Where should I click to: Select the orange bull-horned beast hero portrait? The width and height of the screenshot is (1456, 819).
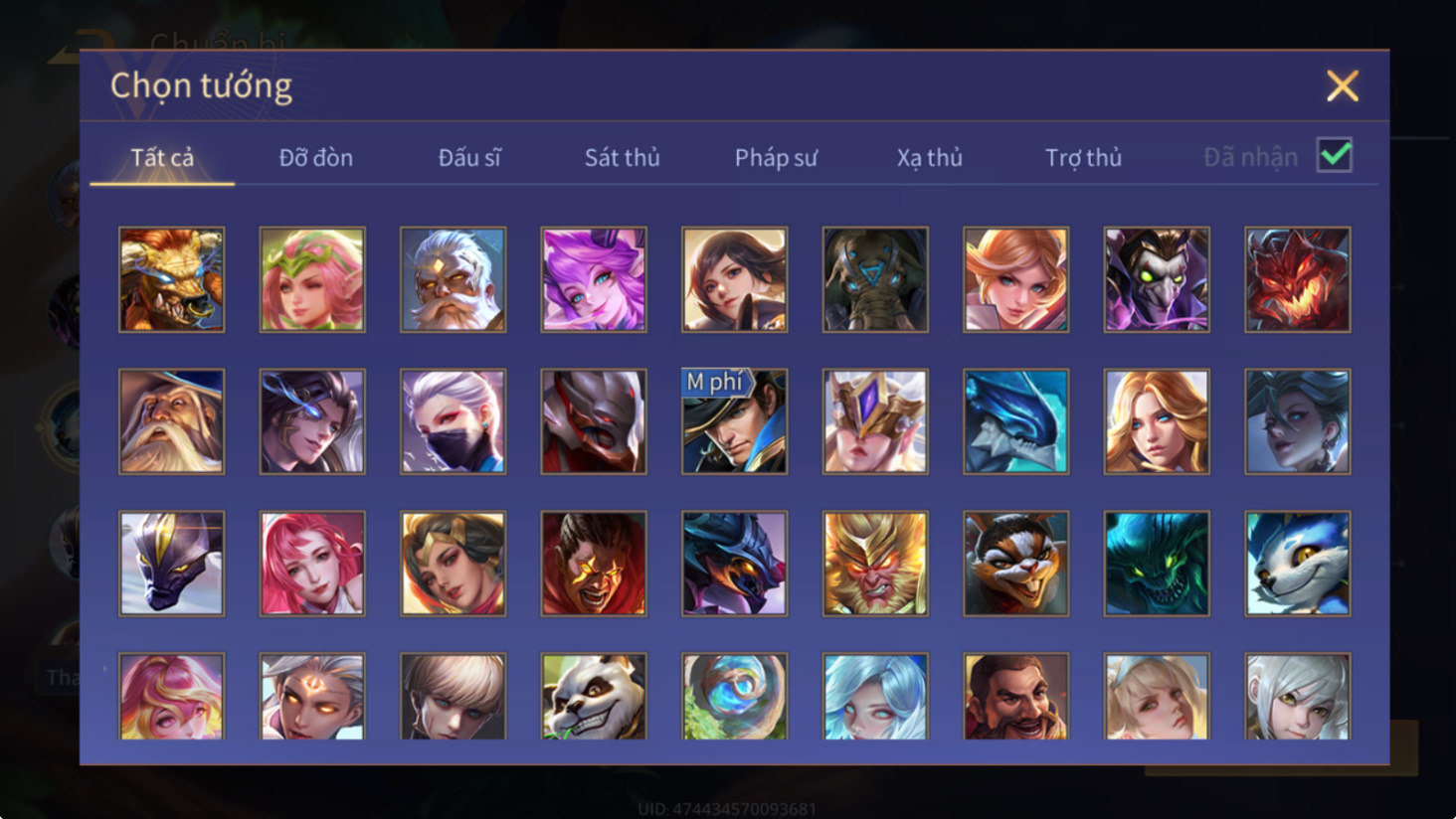pos(171,279)
